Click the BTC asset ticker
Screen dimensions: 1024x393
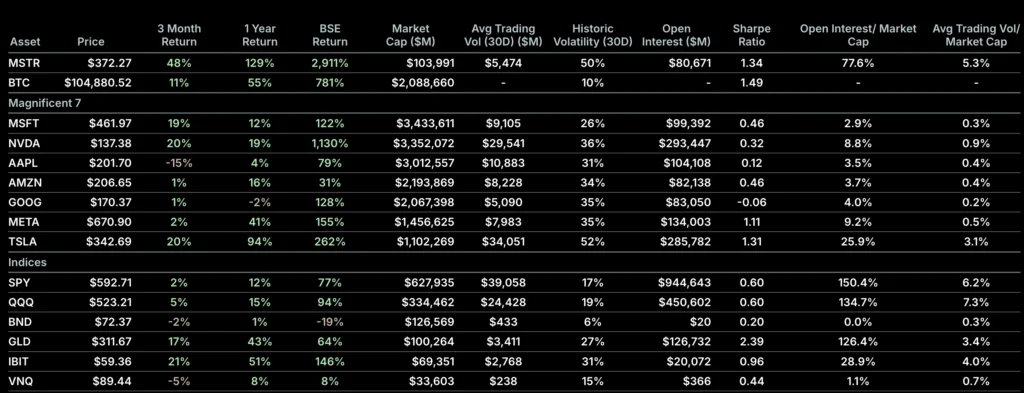pyautogui.click(x=19, y=83)
